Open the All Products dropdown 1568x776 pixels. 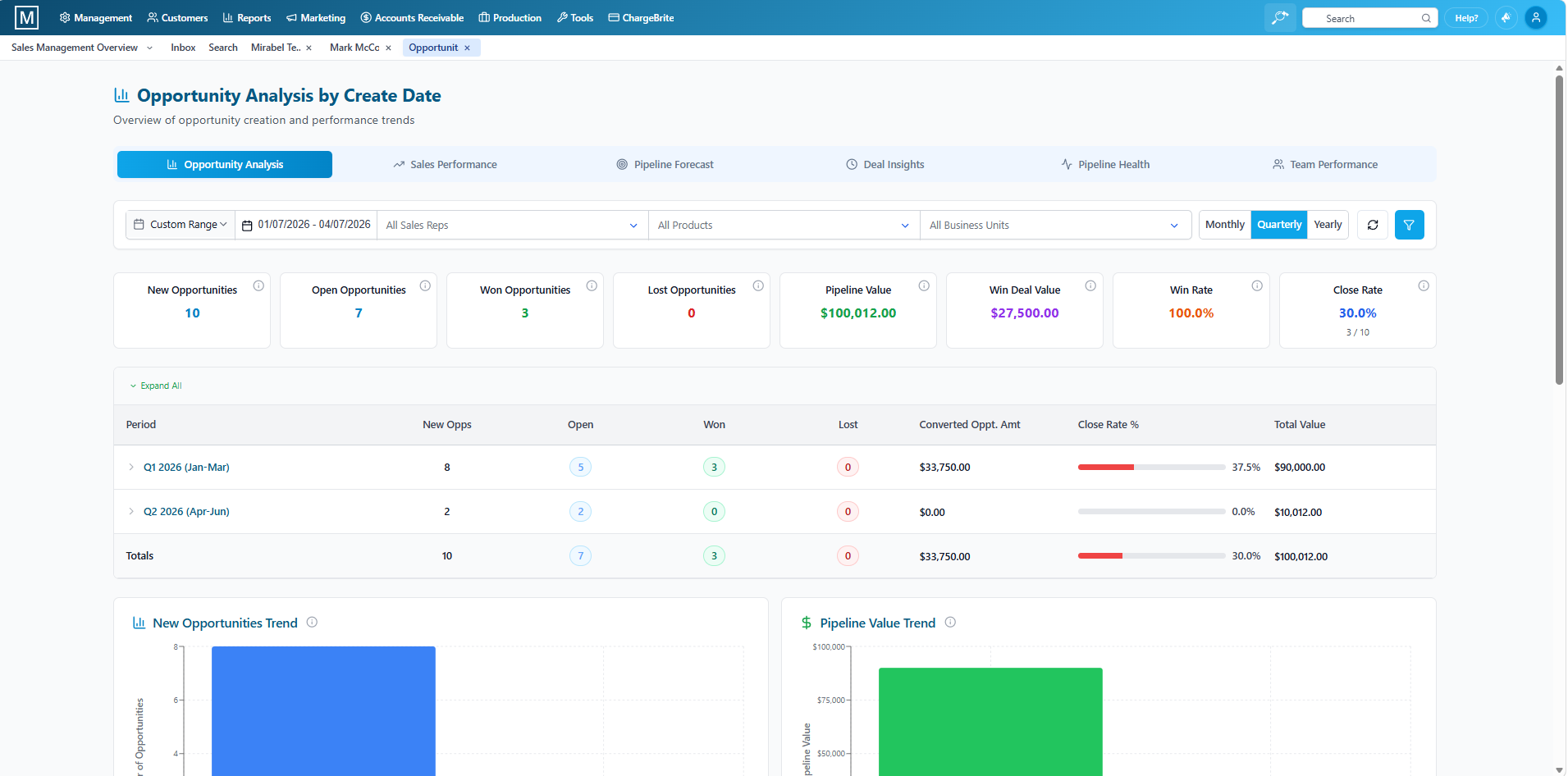pos(784,225)
